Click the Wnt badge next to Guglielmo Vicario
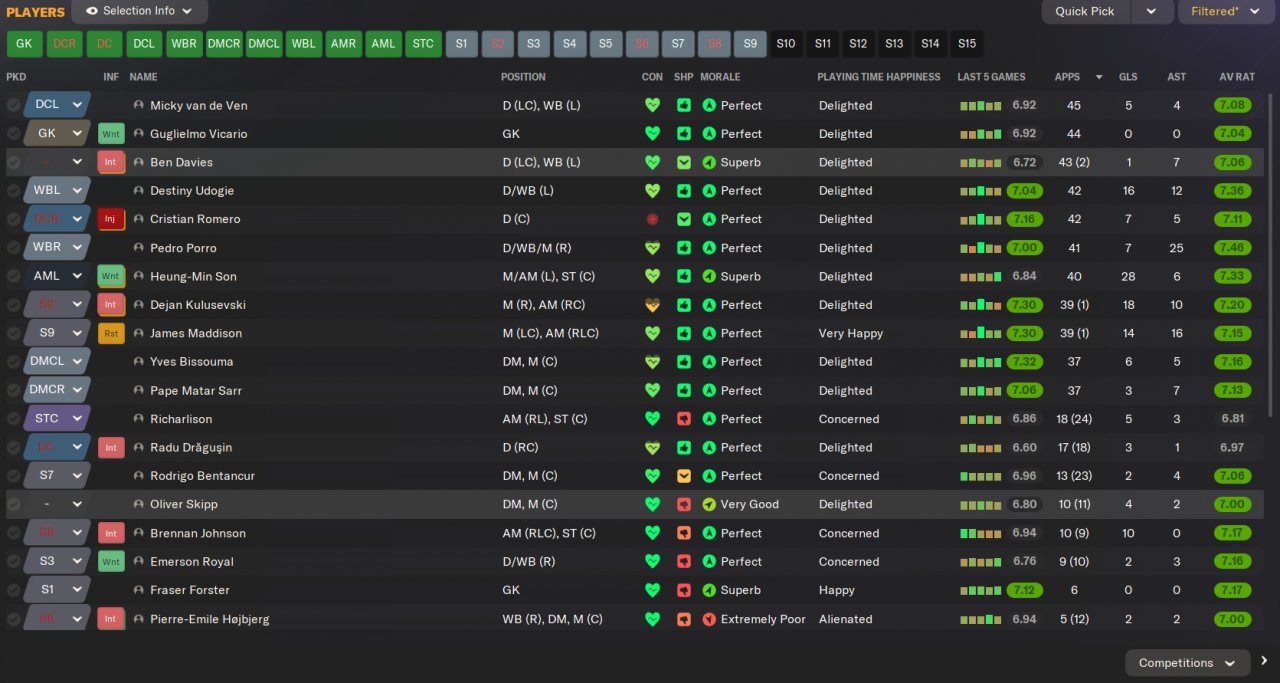1280x683 pixels. pyautogui.click(x=111, y=134)
